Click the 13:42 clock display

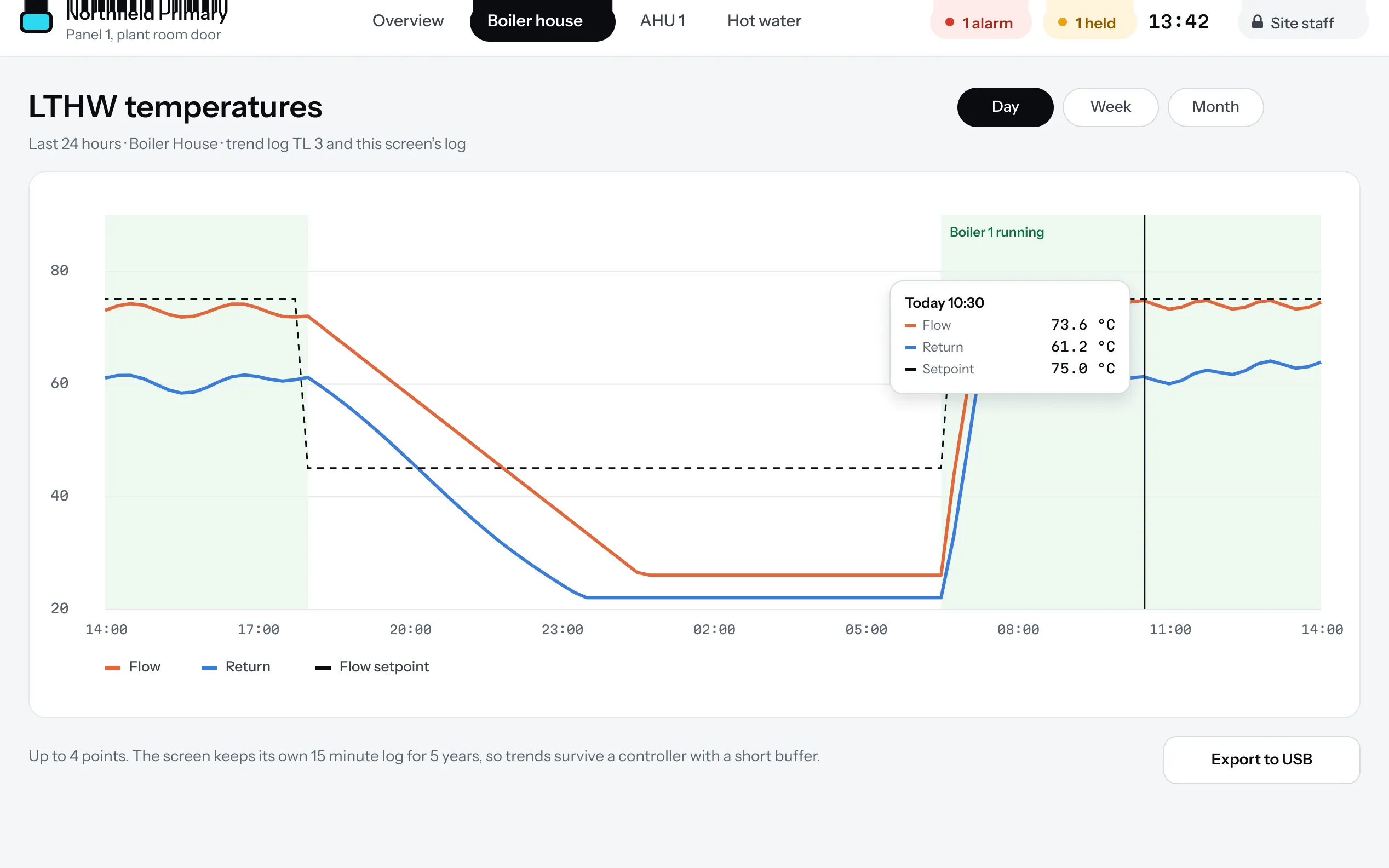click(1178, 22)
